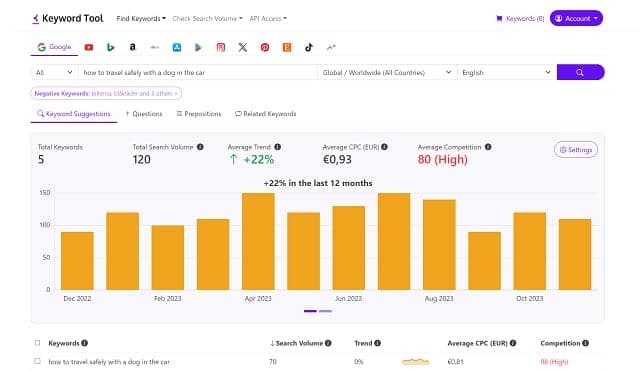The height and width of the screenshot is (371, 640).
Task: Switch to Keyword Suggestions tab
Action: tap(74, 114)
